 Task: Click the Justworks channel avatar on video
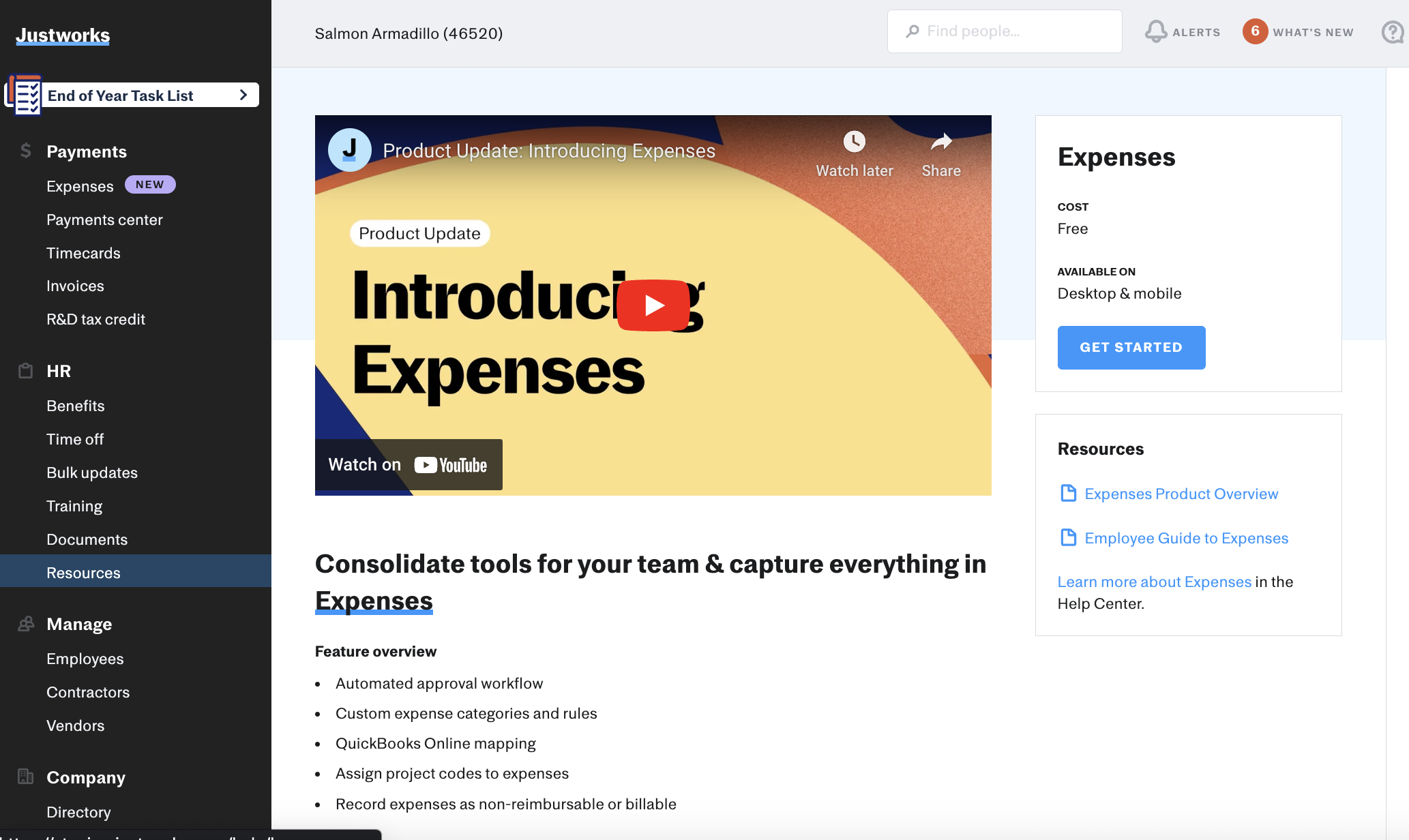350,150
